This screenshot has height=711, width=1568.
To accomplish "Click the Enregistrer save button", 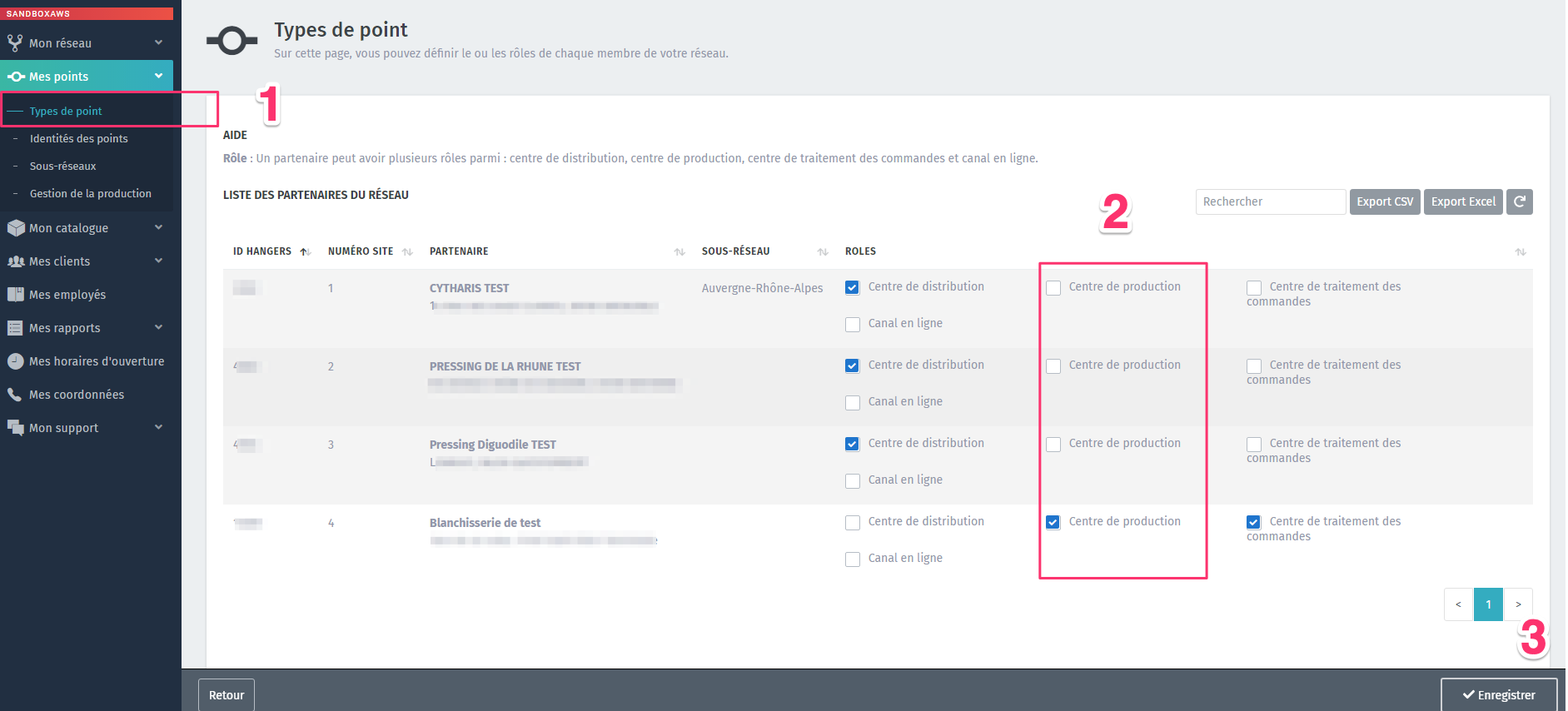I will pos(1499,695).
